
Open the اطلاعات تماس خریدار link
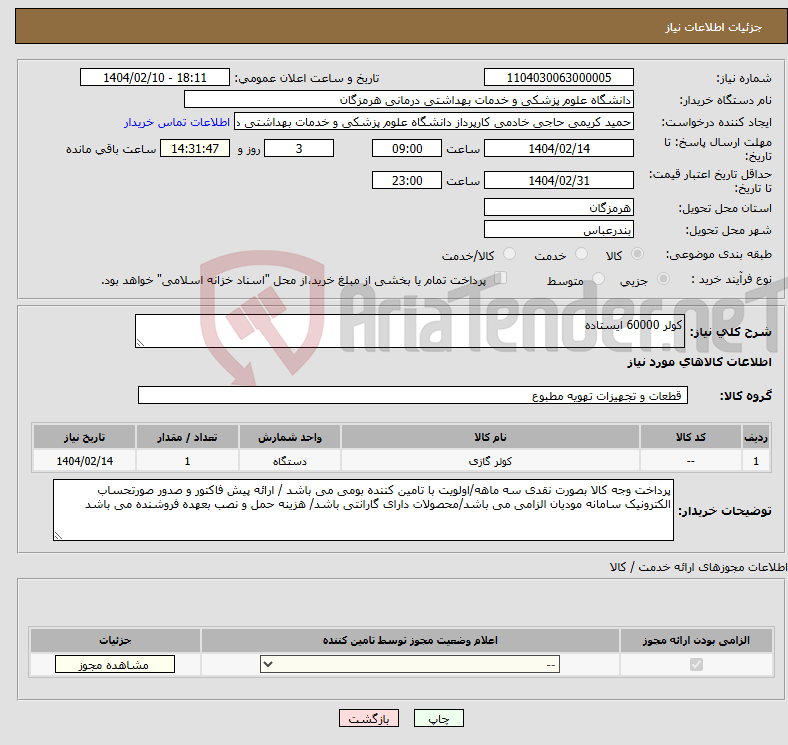[177, 121]
